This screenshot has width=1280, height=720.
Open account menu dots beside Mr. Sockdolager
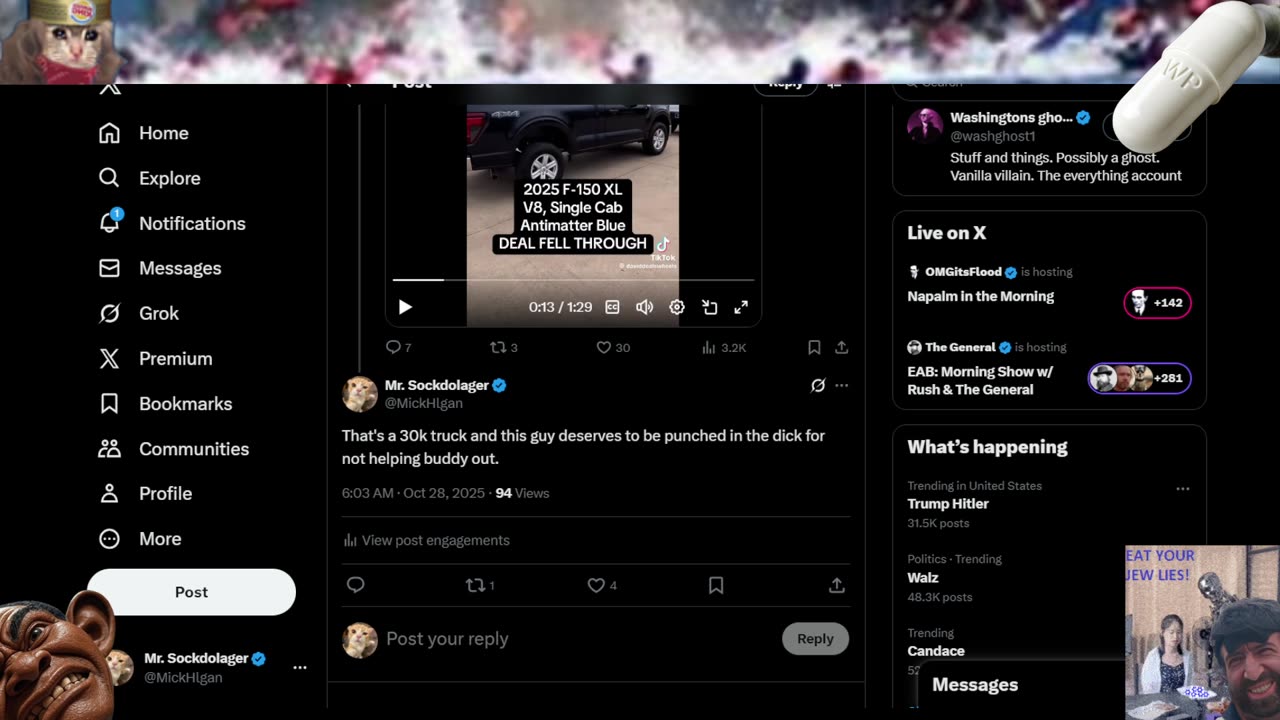tap(299, 667)
